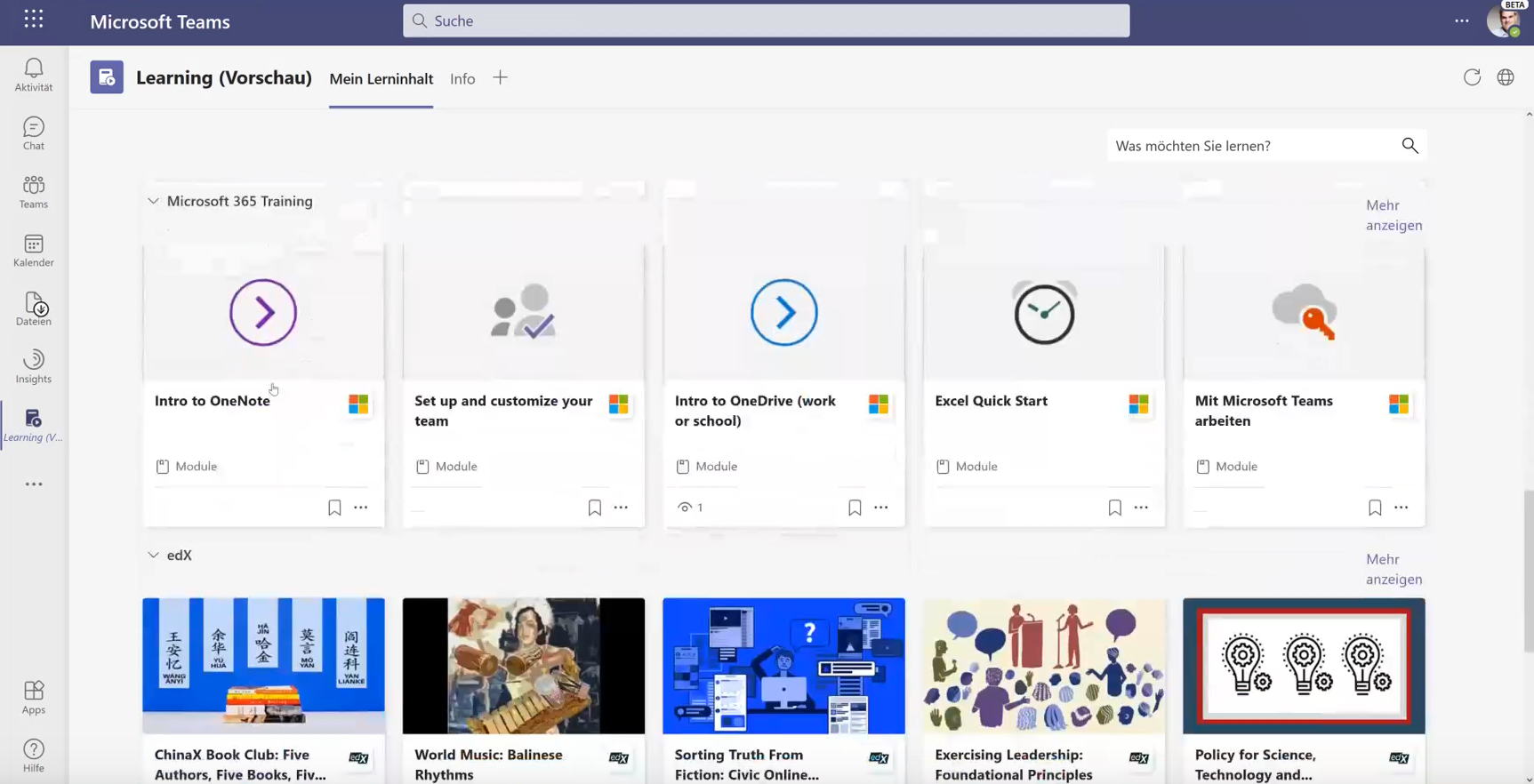This screenshot has width=1534, height=784.
Task: Show more edX courses via Mehr anzeigen
Action: [x=1394, y=569]
